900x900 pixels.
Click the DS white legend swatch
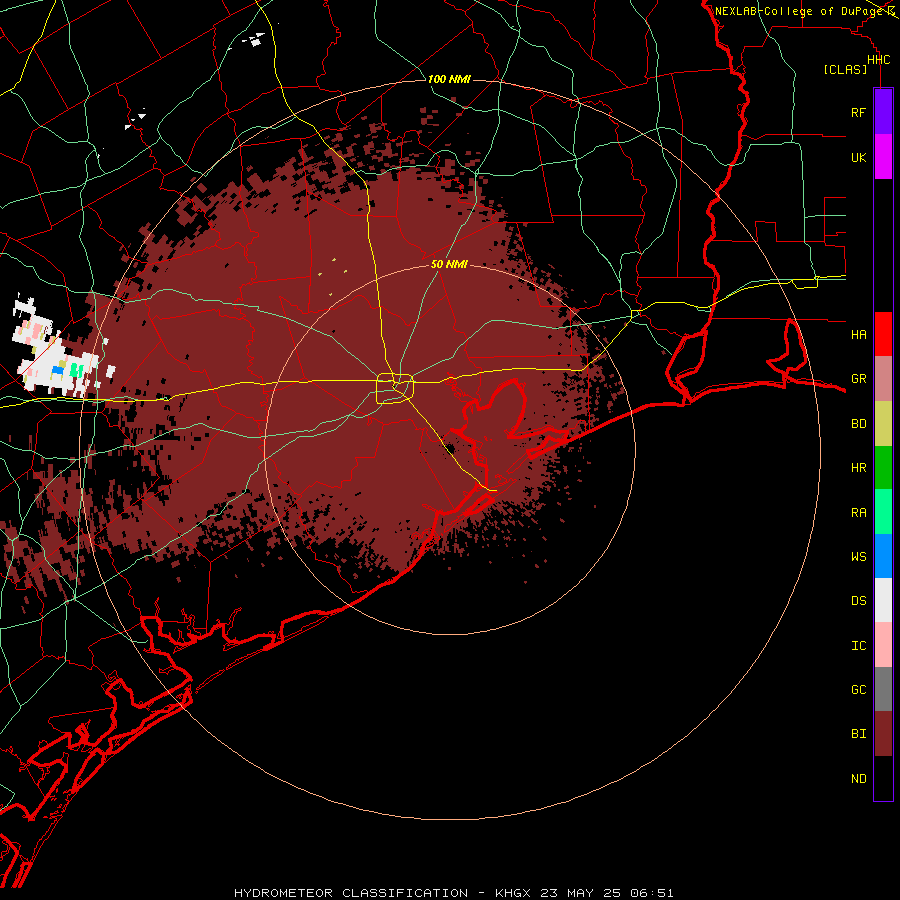[x=883, y=600]
